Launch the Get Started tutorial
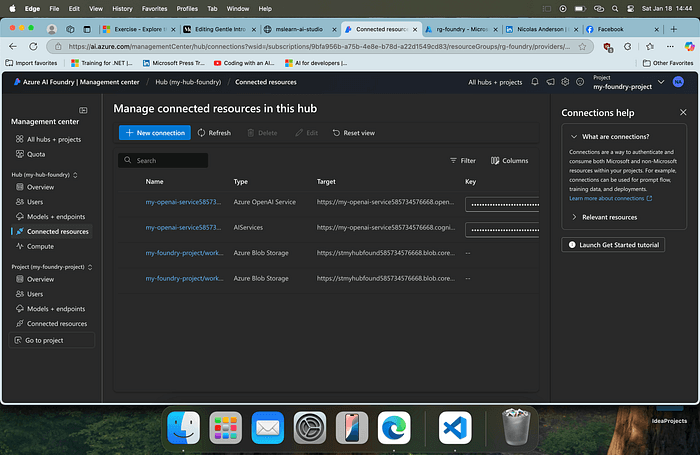700x455 pixels. pyautogui.click(x=613, y=245)
